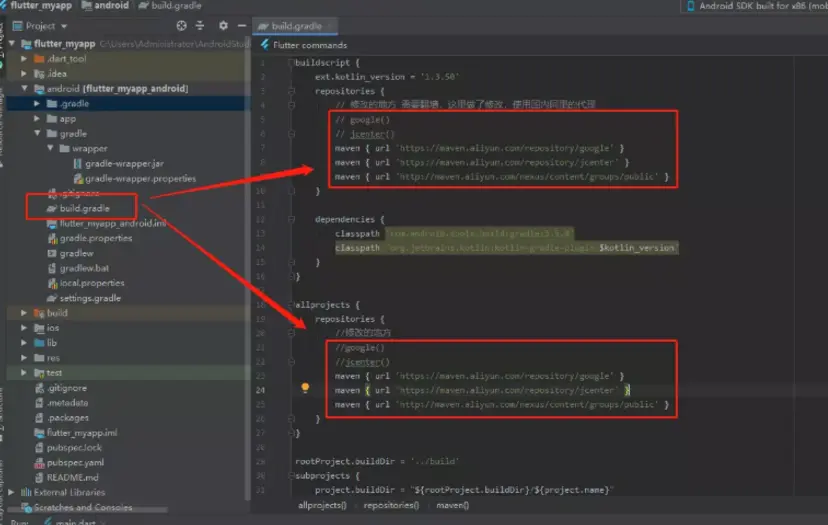
Task: Click the res folder row
Action: (127, 358)
